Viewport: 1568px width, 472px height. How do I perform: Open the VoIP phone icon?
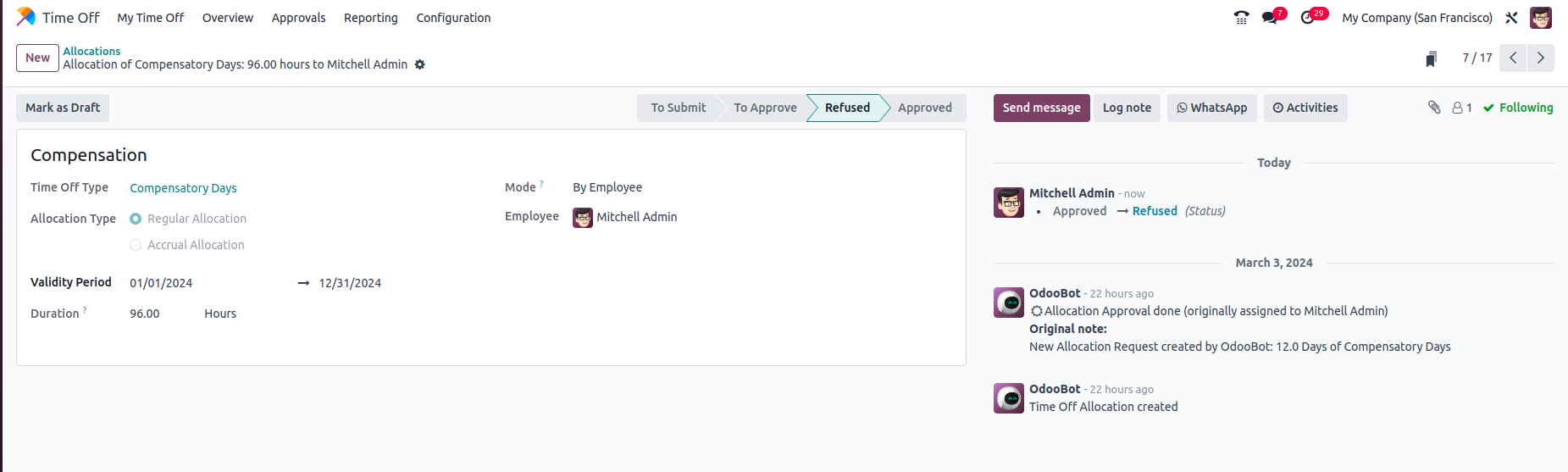(x=1241, y=18)
